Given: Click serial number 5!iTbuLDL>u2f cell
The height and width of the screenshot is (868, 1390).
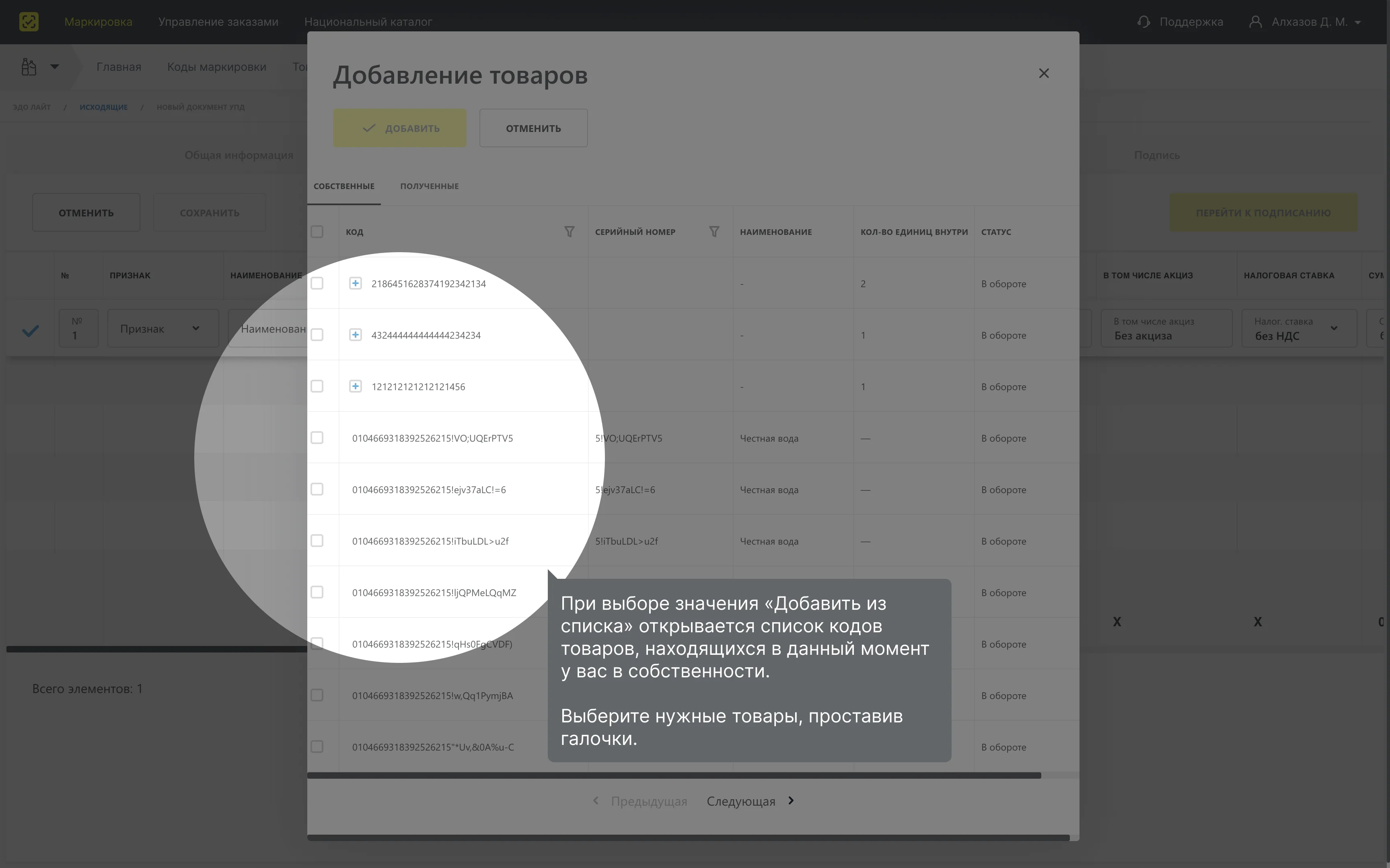Looking at the screenshot, I should (626, 541).
